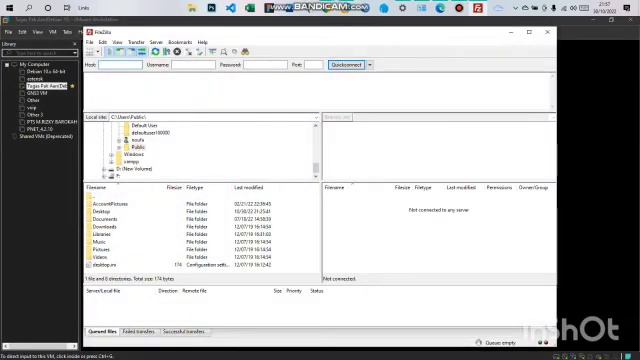Open the VM menu in VMware Workstation
Viewport: 640px width, 360px height.
pos(53,32)
